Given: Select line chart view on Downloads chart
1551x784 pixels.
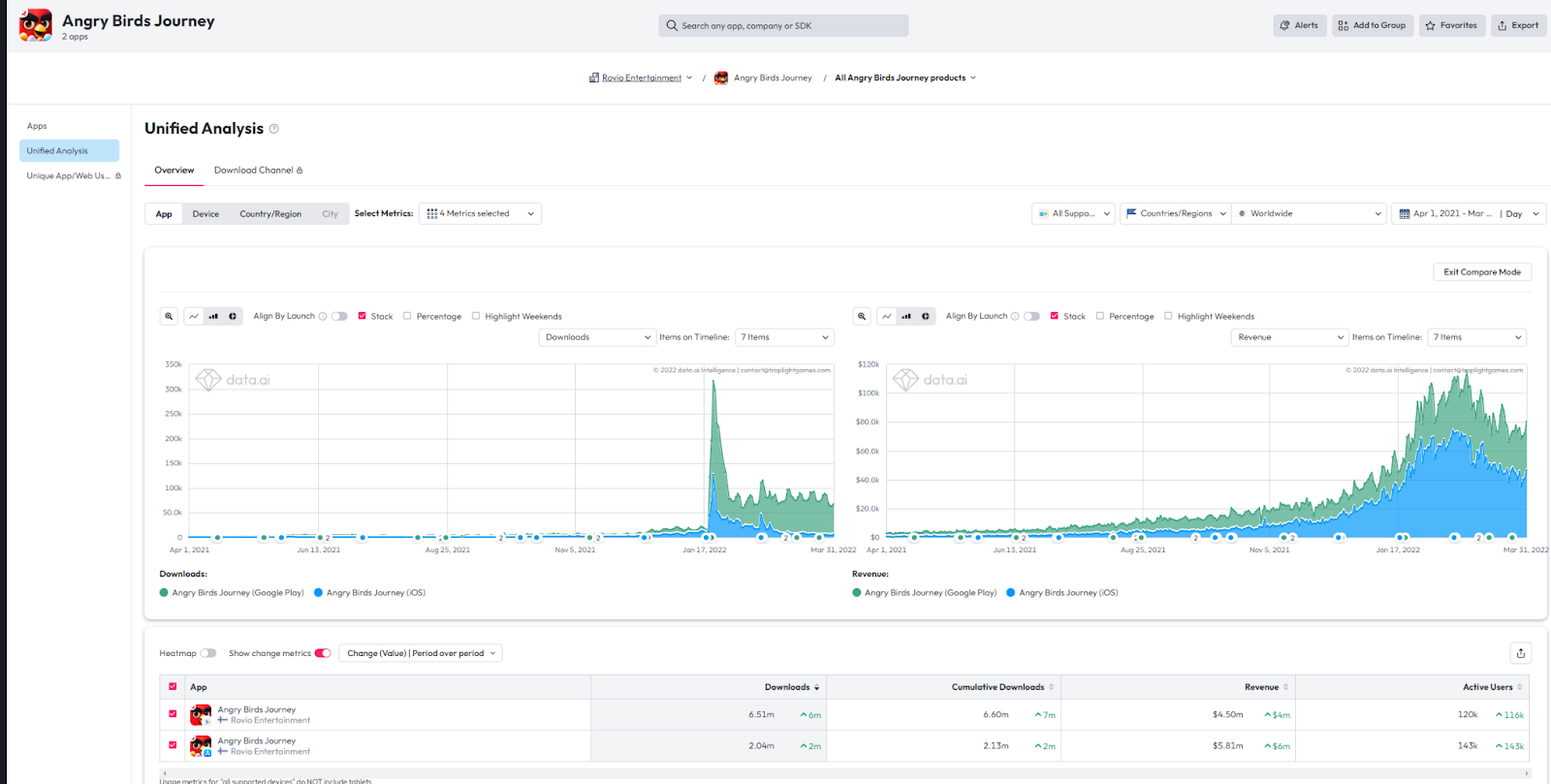Looking at the screenshot, I should [x=194, y=316].
